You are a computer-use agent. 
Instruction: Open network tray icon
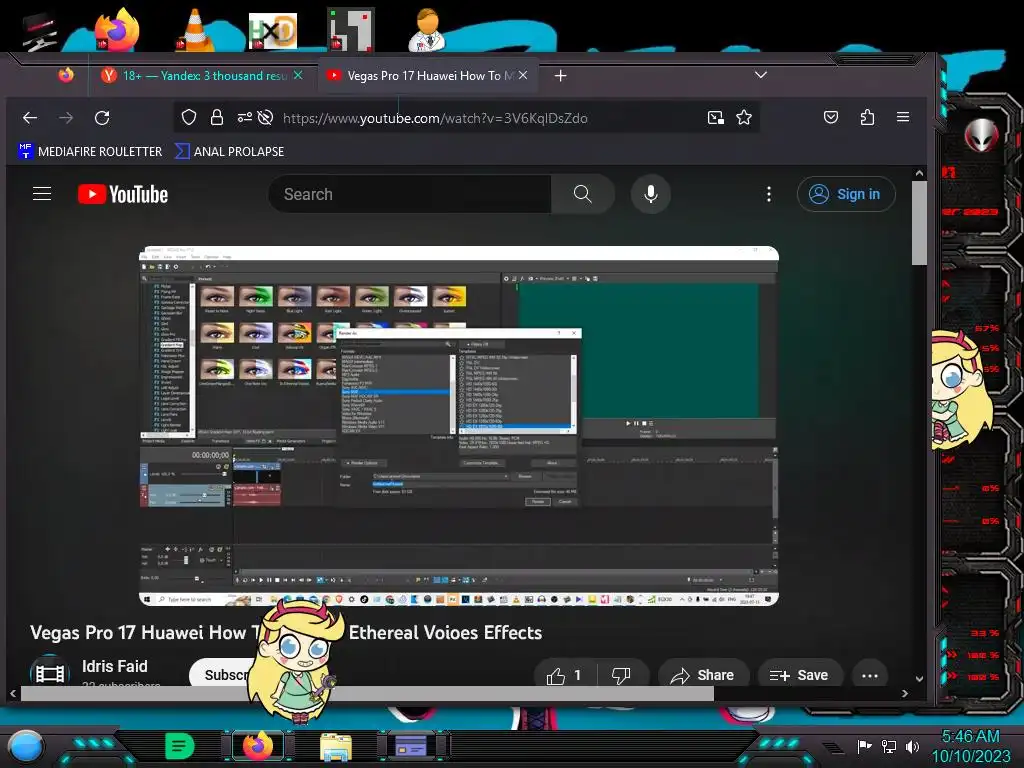click(889, 746)
